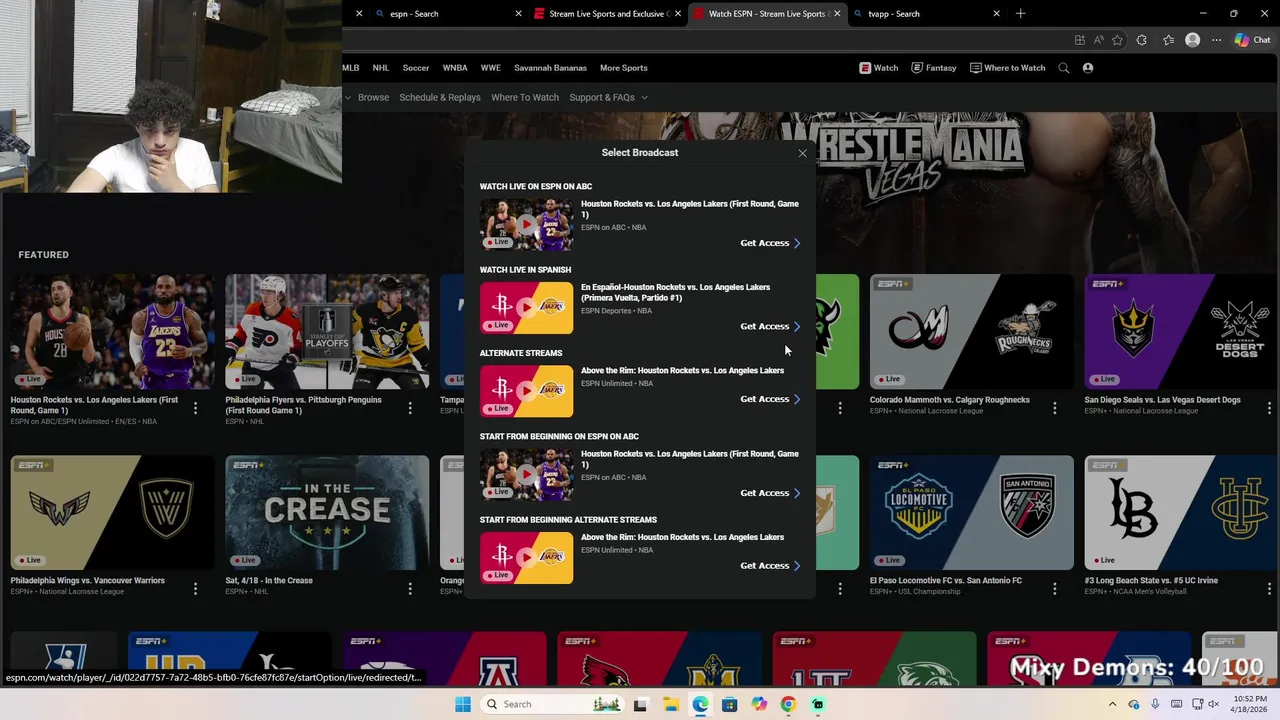Open the Watch link with red icon

point(879,68)
